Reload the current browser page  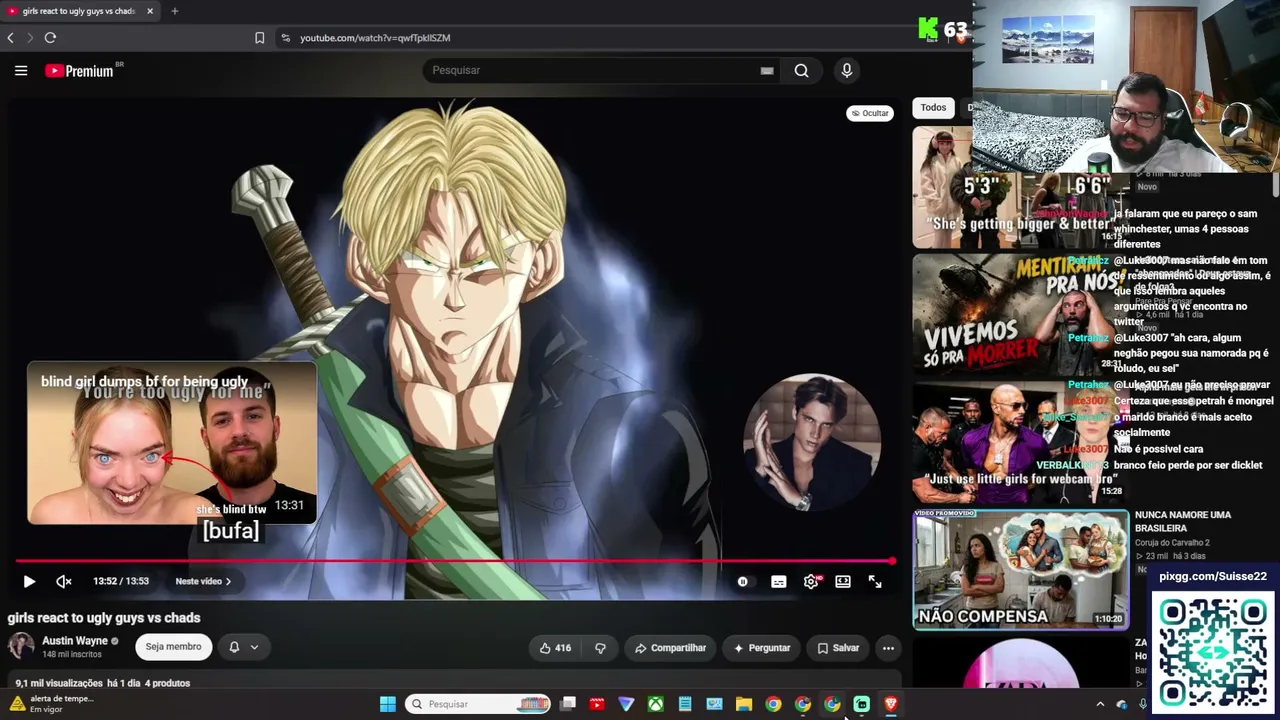tap(50, 38)
